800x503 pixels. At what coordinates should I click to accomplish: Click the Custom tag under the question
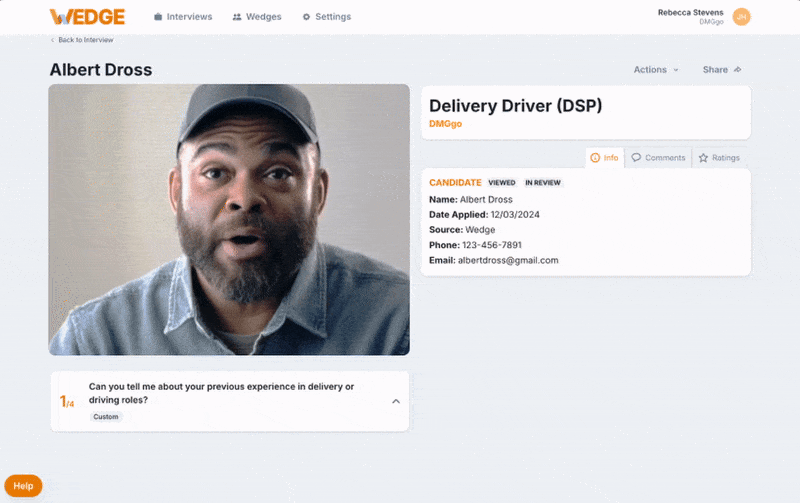[106, 416]
